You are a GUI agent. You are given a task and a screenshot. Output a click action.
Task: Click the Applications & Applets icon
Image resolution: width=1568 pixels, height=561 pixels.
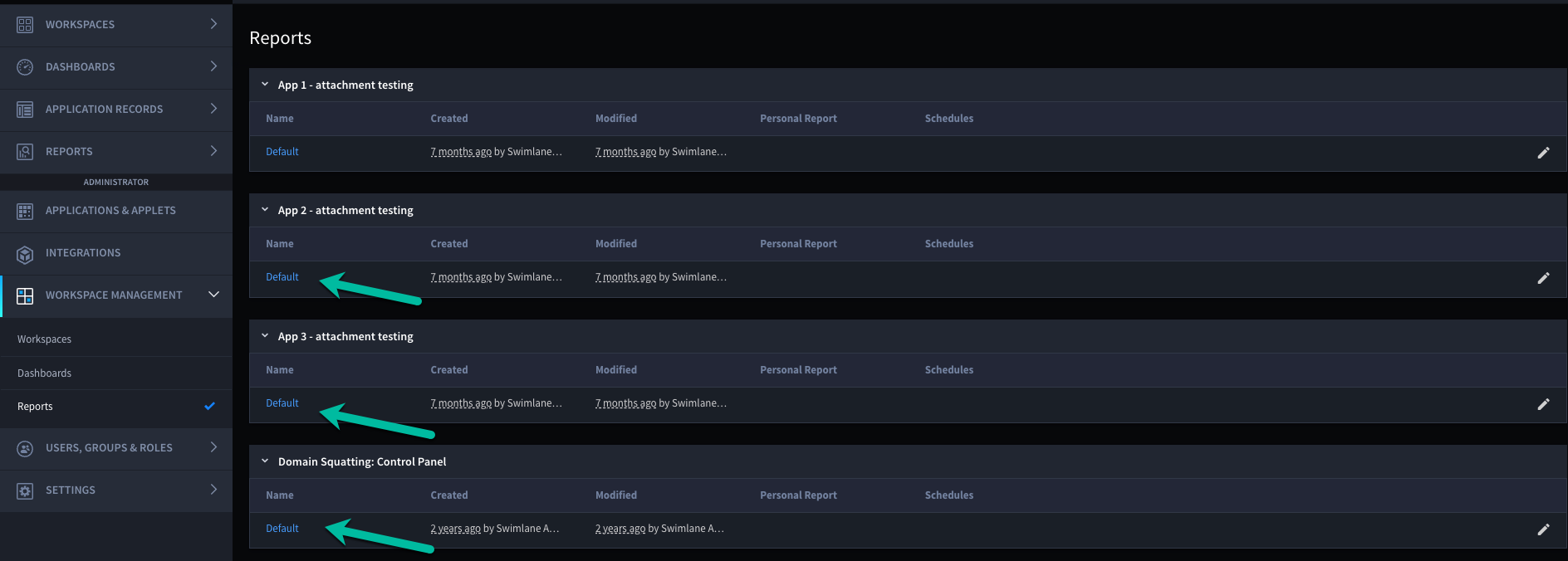[25, 212]
